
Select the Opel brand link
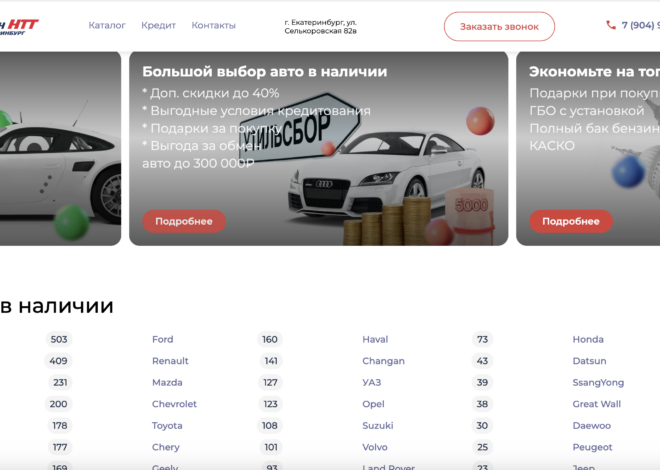pos(373,404)
